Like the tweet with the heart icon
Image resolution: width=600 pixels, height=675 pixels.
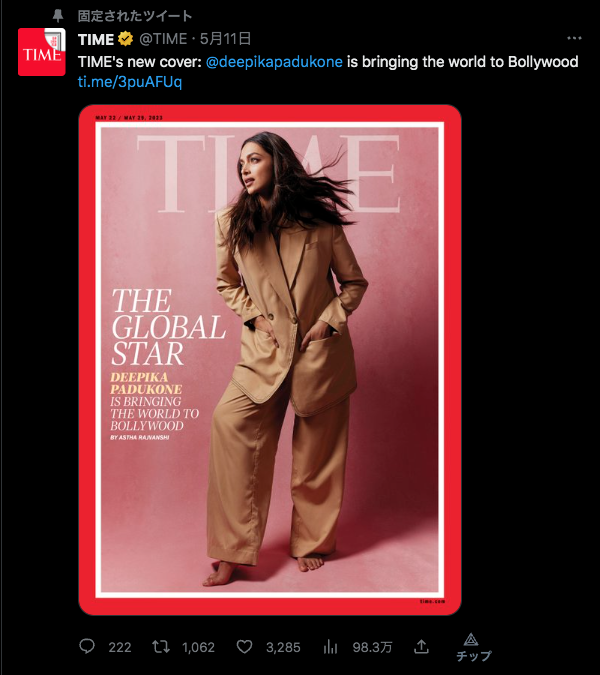[x=244, y=647]
